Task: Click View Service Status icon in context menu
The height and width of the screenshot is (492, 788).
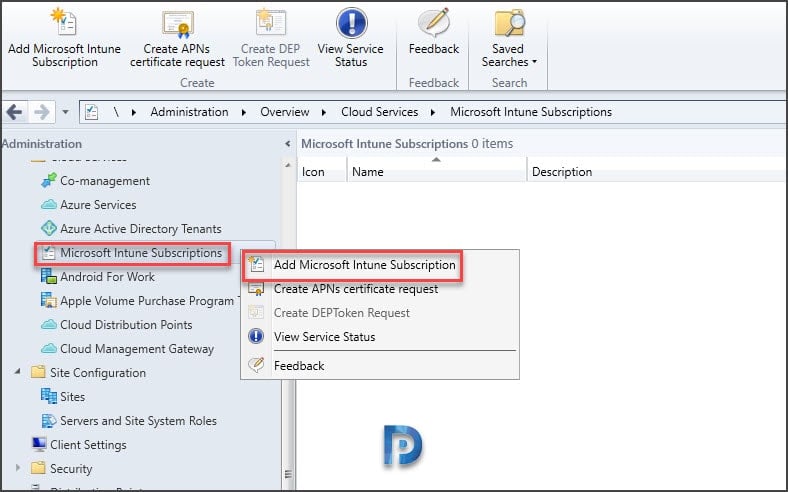Action: 256,336
